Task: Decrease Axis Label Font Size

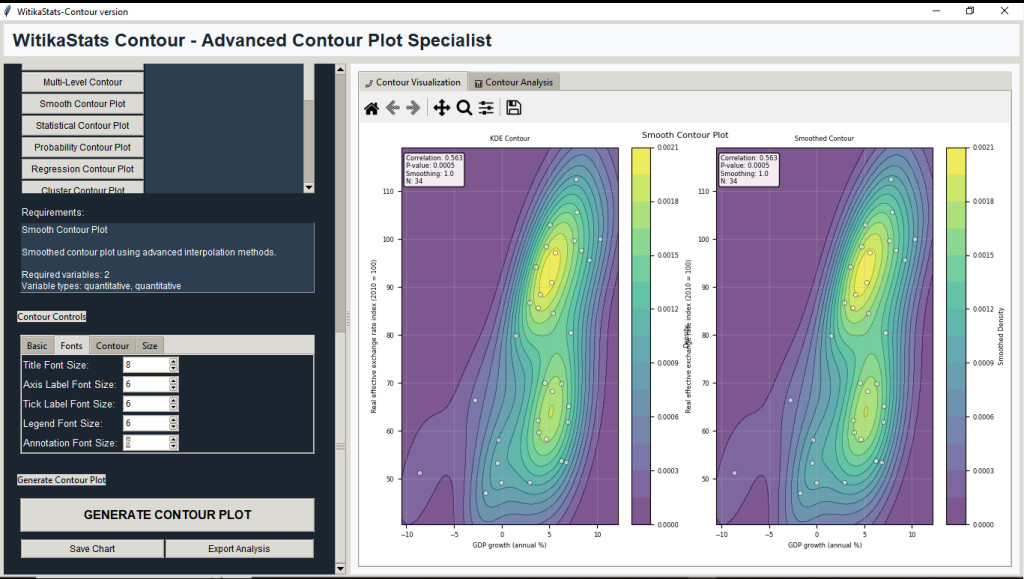Action: 173,388
